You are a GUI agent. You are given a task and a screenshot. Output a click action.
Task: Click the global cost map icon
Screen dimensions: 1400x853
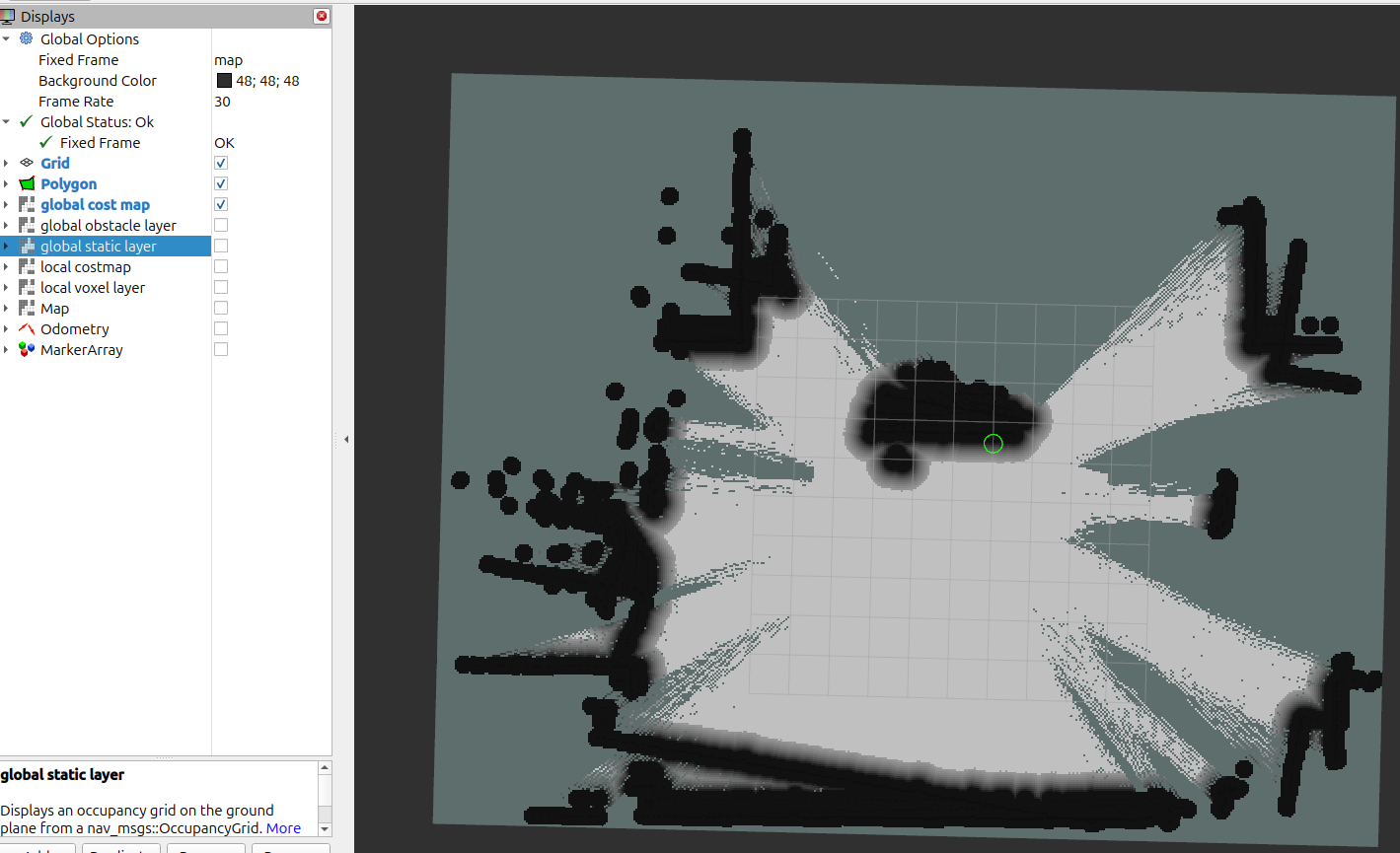click(27, 204)
